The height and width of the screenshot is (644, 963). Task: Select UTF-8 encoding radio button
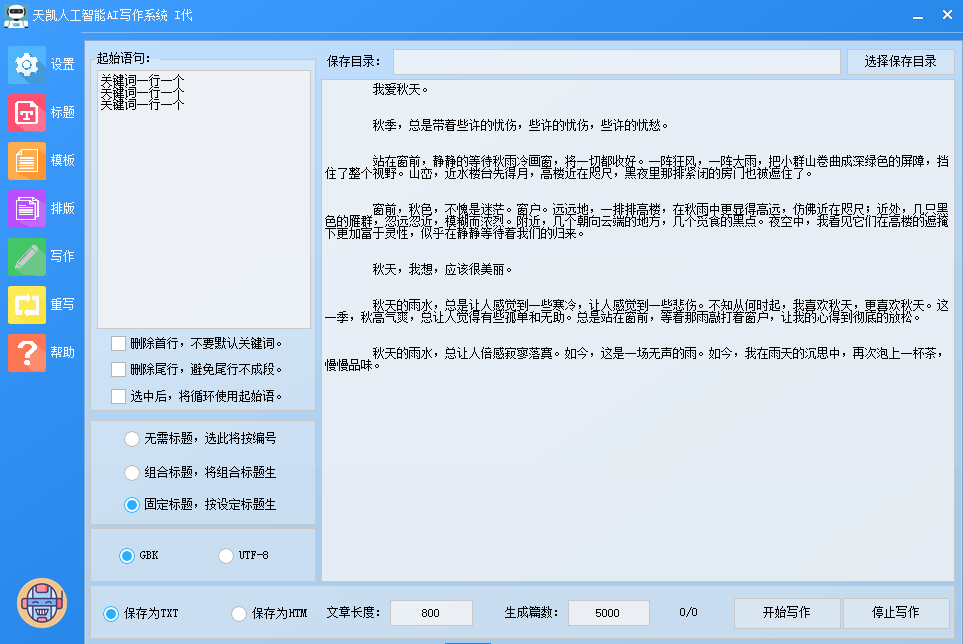(x=226, y=555)
